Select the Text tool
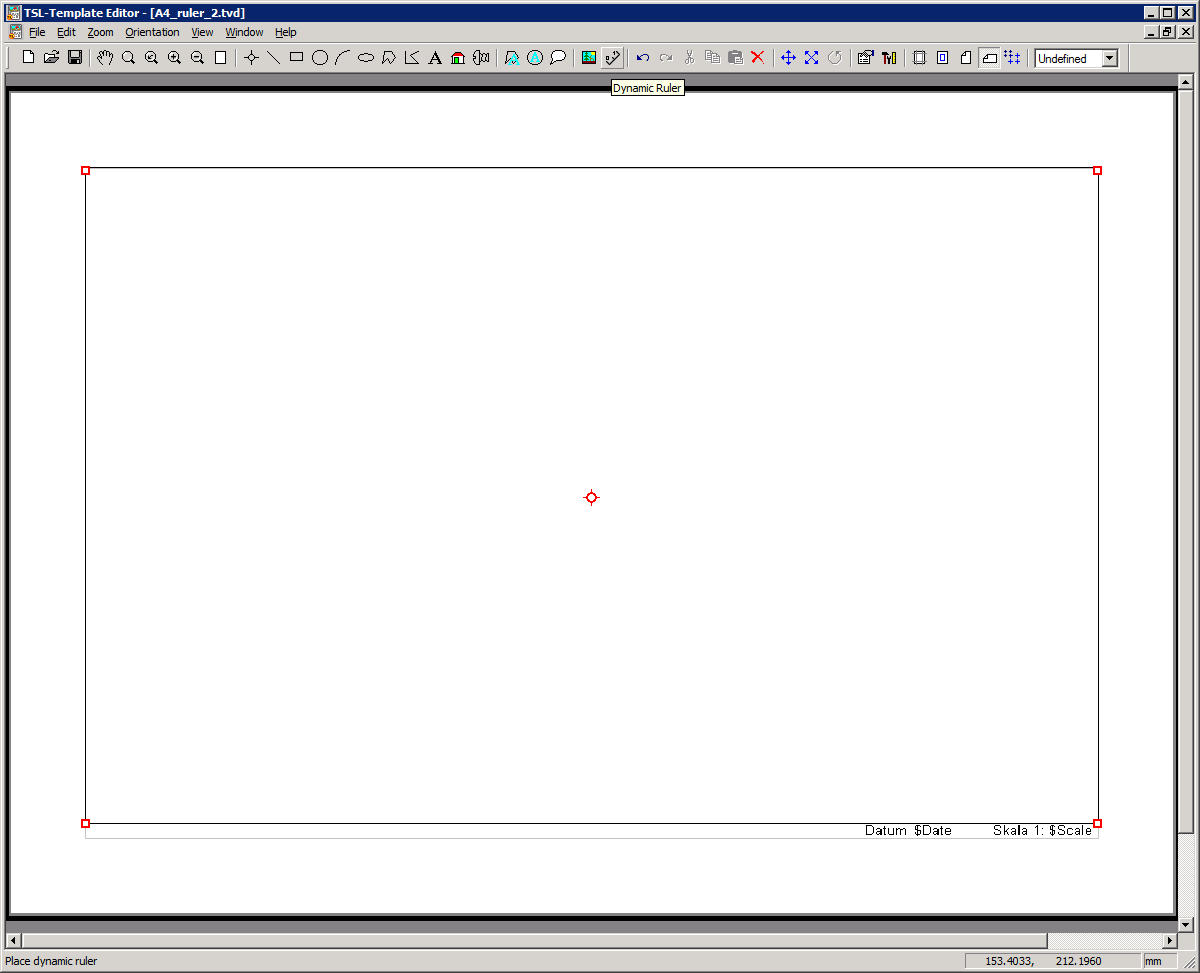This screenshot has height=973, width=1200. point(435,58)
